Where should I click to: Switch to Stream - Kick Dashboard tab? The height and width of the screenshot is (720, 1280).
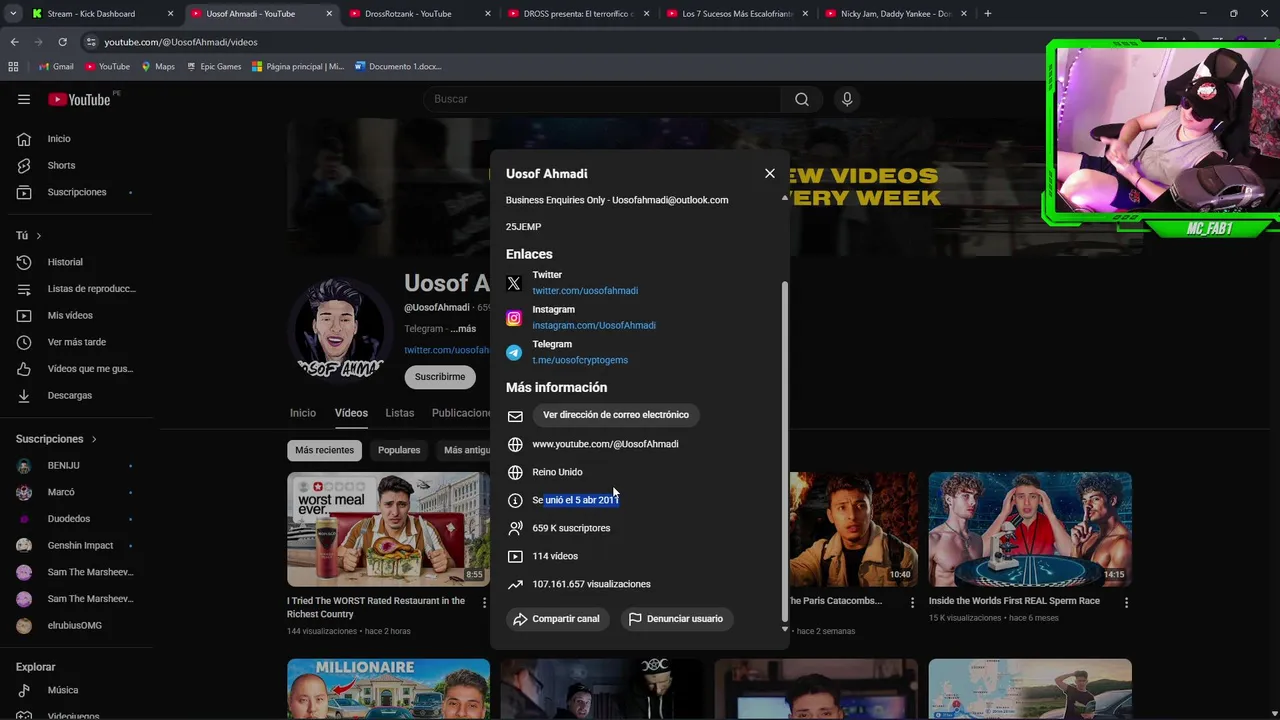pyautogui.click(x=100, y=14)
